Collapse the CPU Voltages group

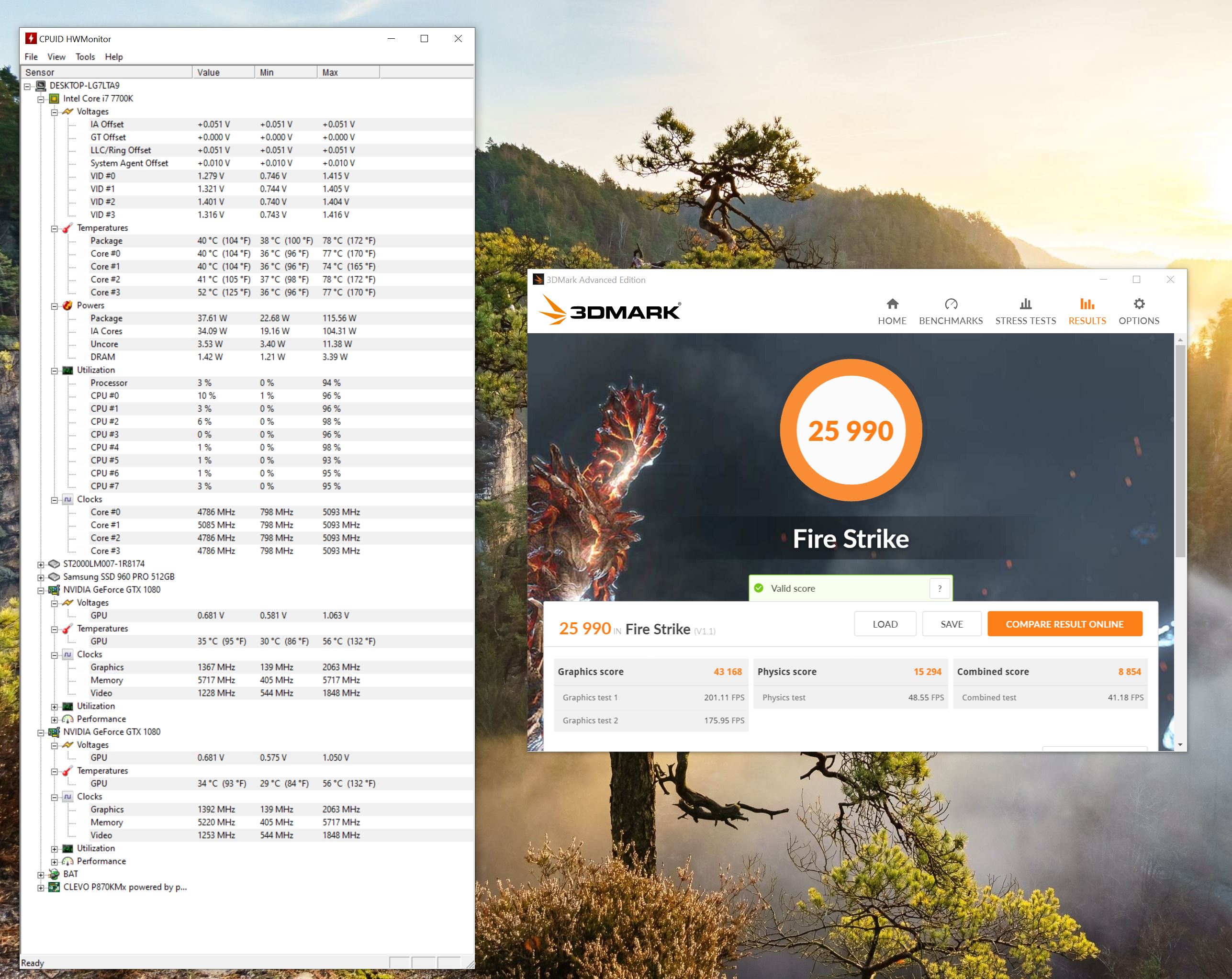click(54, 113)
